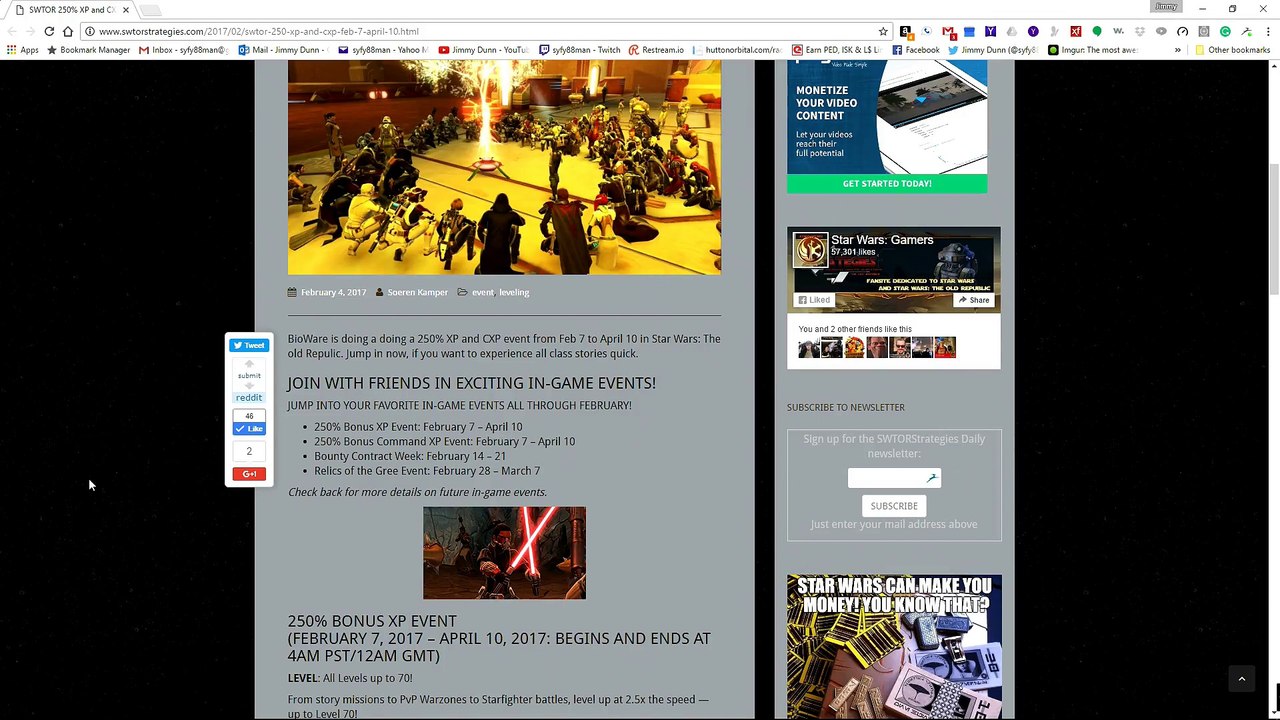Open the red lightsaber character image
1280x720 pixels.
tap(504, 553)
